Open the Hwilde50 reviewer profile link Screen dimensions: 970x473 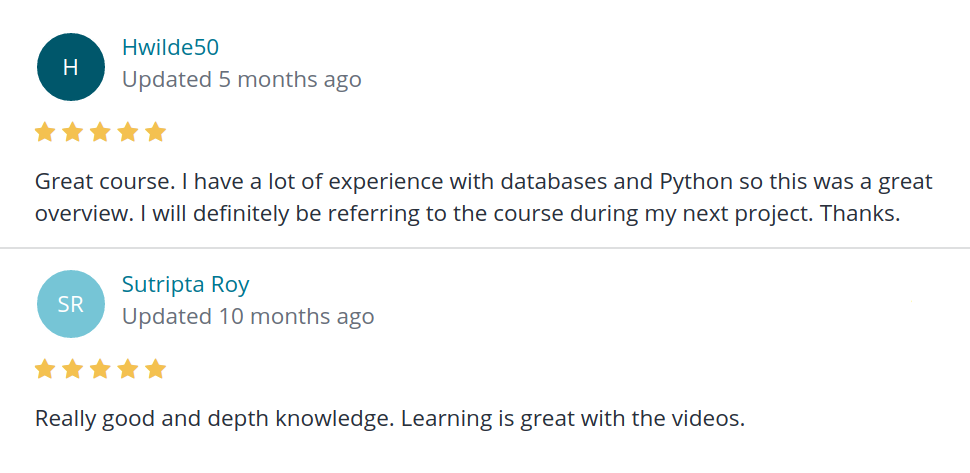170,47
